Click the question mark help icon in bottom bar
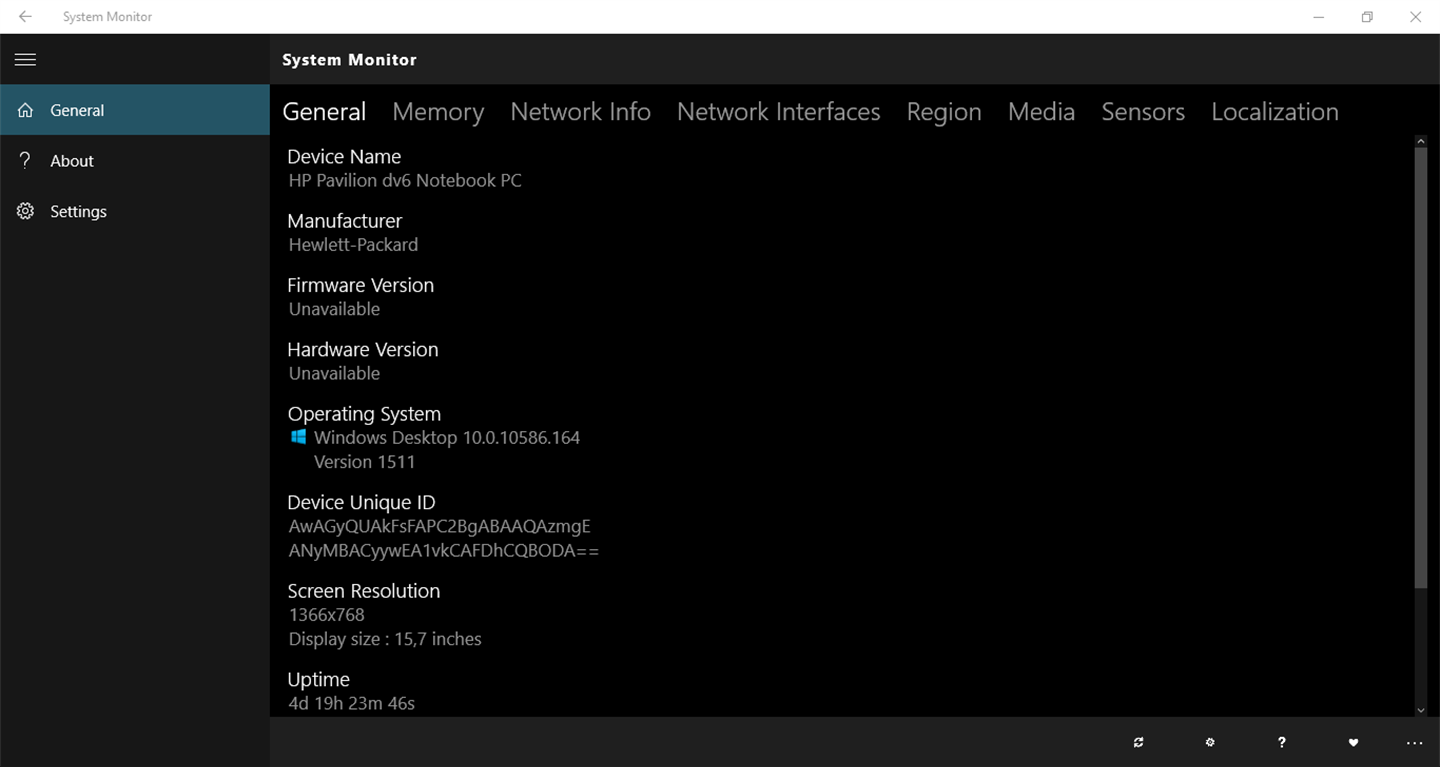Screen dimensions: 1440x767 (1282, 742)
